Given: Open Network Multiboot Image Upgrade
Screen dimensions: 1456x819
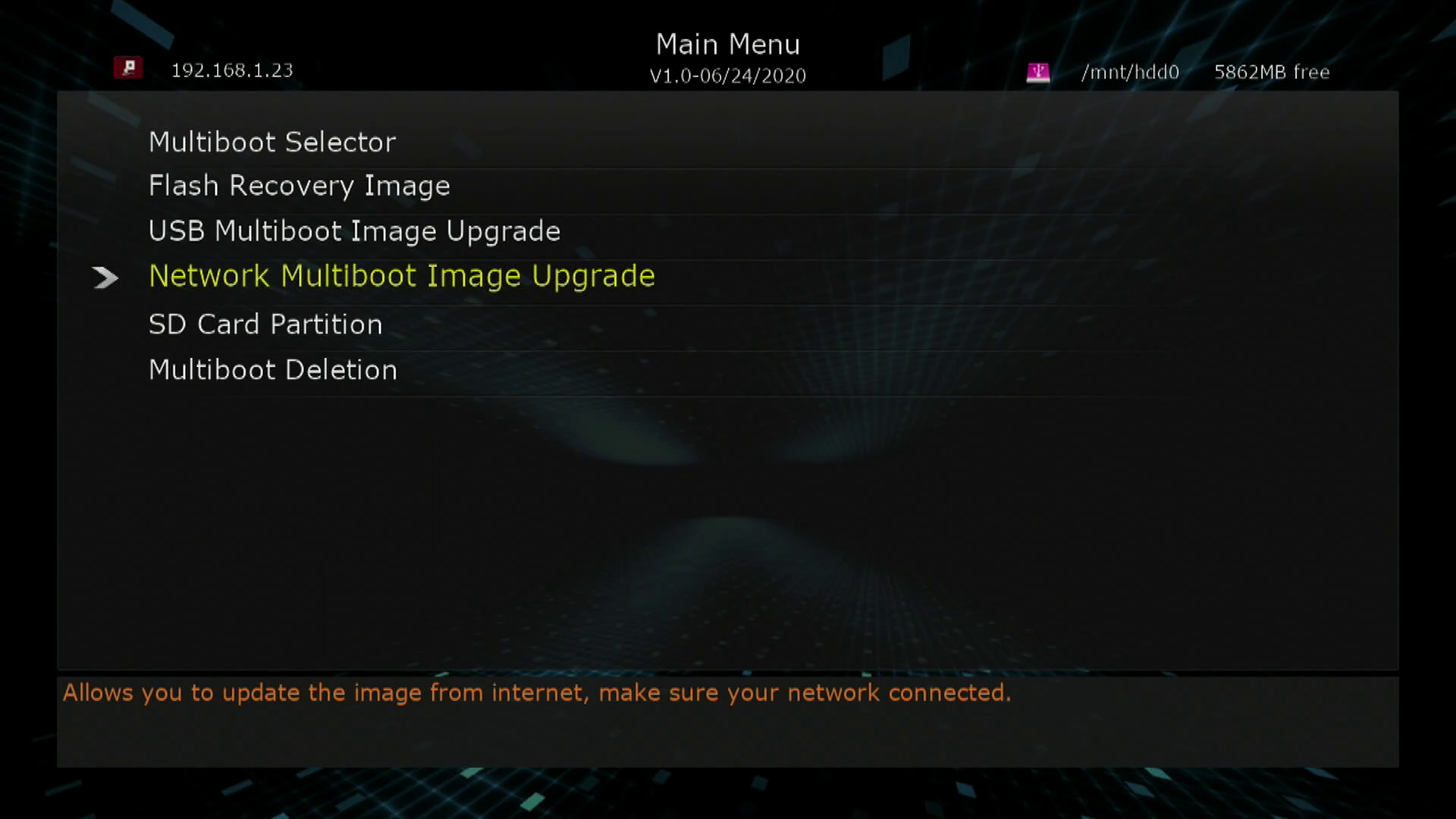Looking at the screenshot, I should [x=401, y=276].
